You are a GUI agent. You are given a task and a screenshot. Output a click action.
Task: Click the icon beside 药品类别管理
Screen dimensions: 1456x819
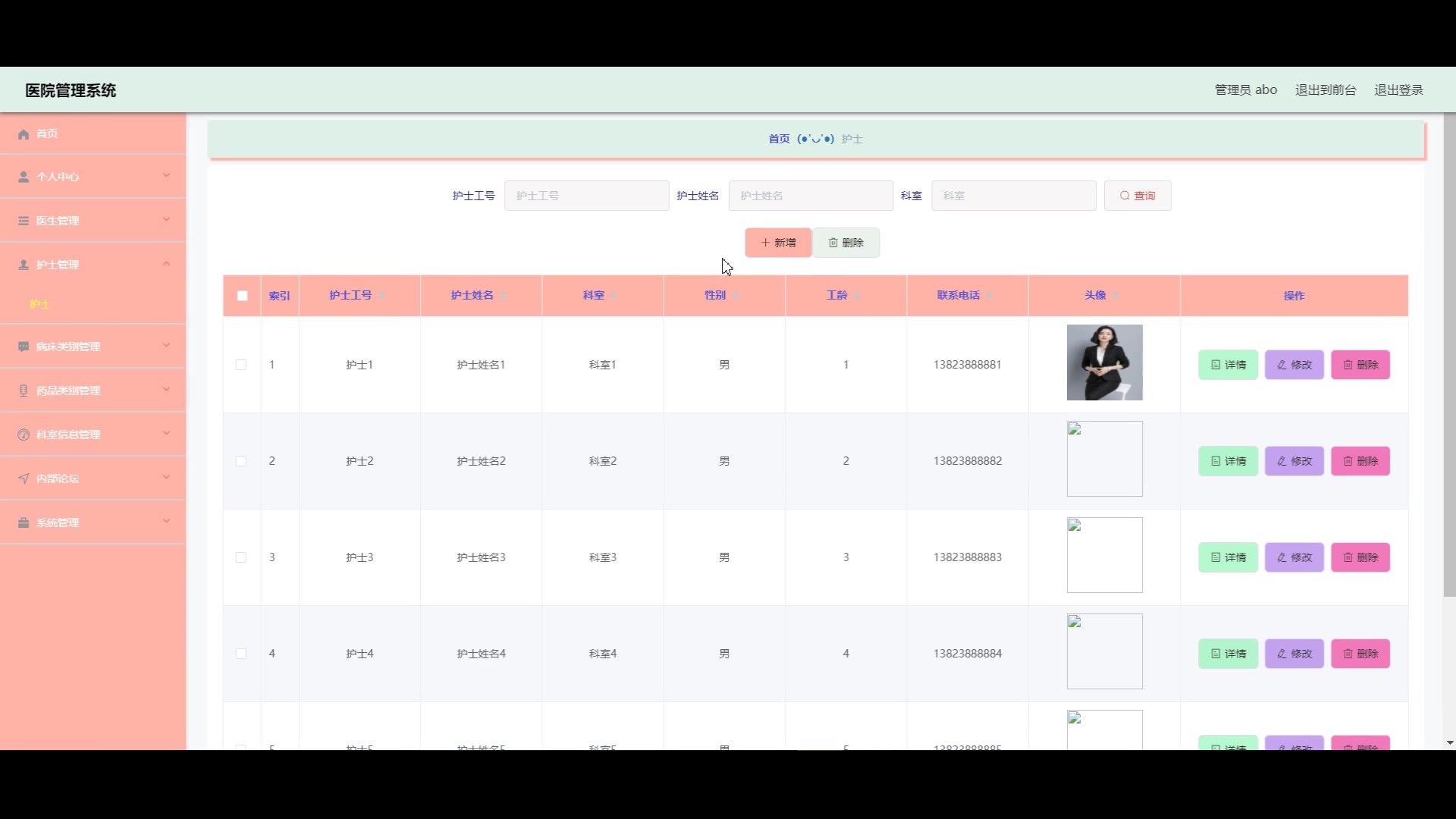[x=24, y=391]
